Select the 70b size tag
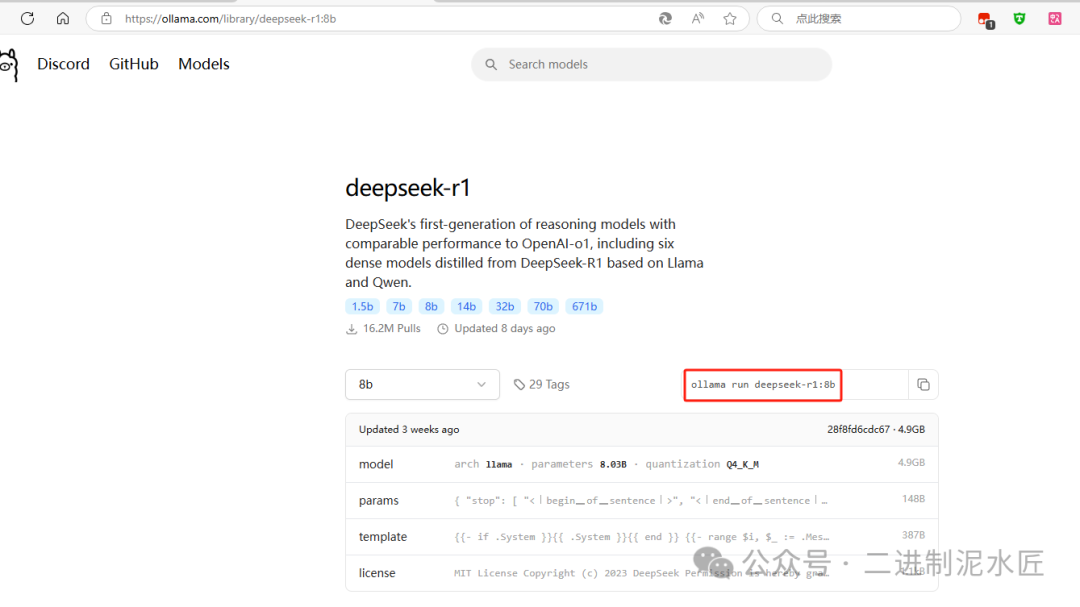Viewport: 1080px width, 607px height. 543,307
